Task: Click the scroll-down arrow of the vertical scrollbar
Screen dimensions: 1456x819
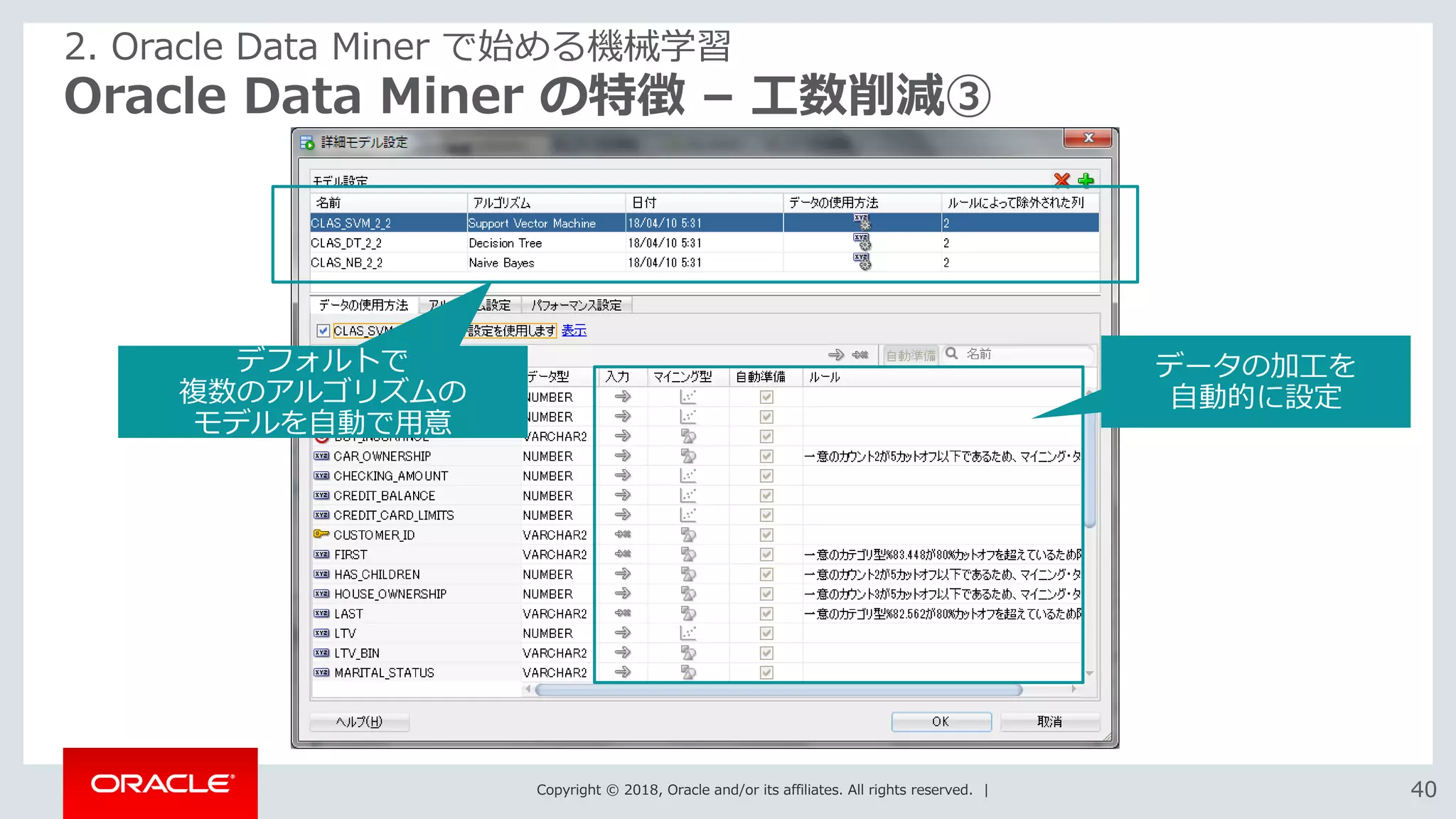Action: point(1090,674)
